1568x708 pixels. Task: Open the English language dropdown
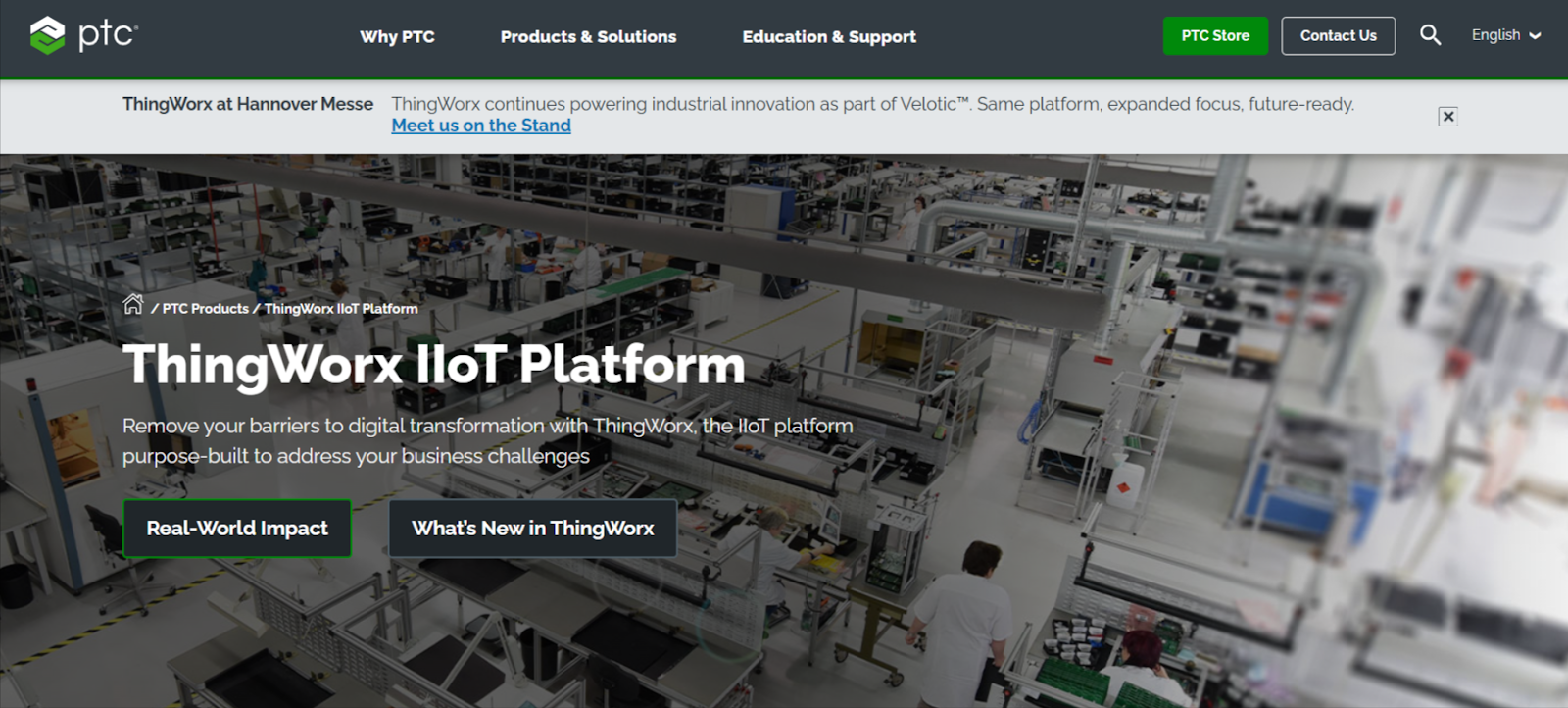[x=1506, y=35]
